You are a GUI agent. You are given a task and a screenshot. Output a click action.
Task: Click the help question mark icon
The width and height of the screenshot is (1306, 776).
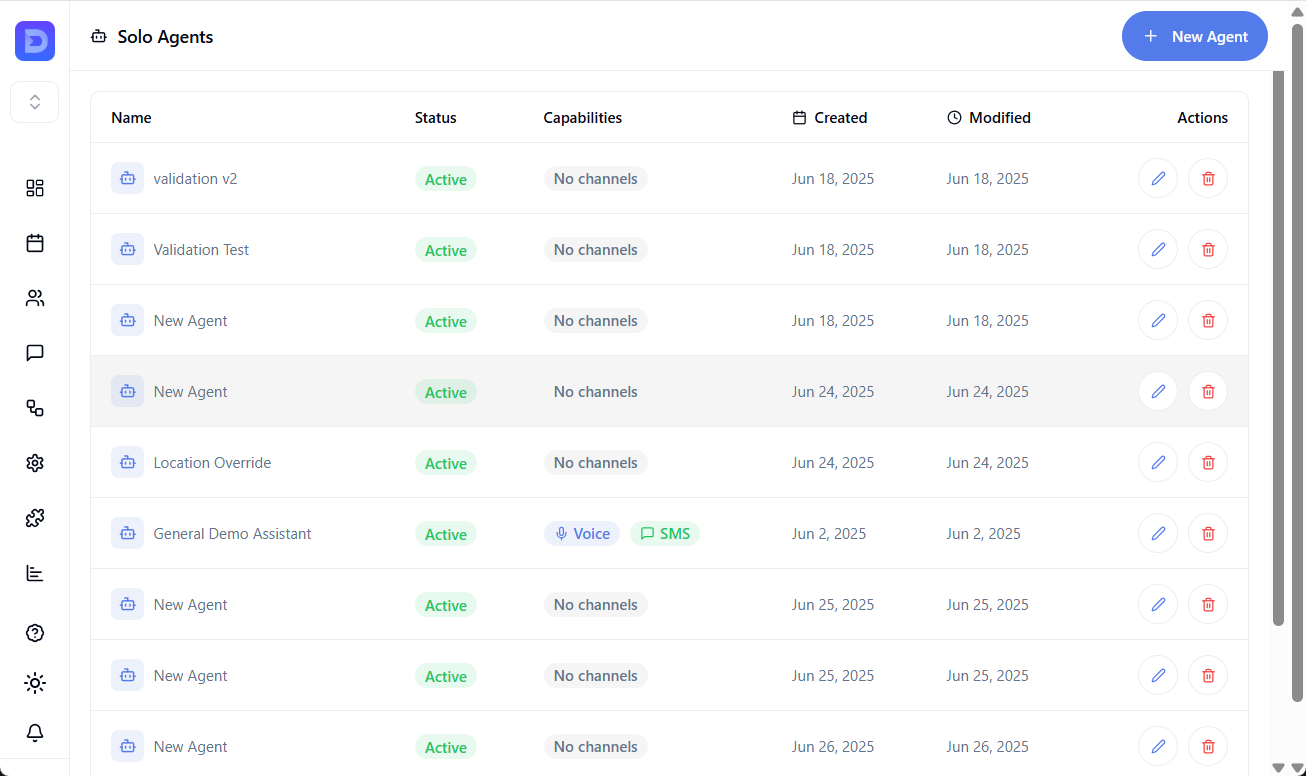point(35,633)
